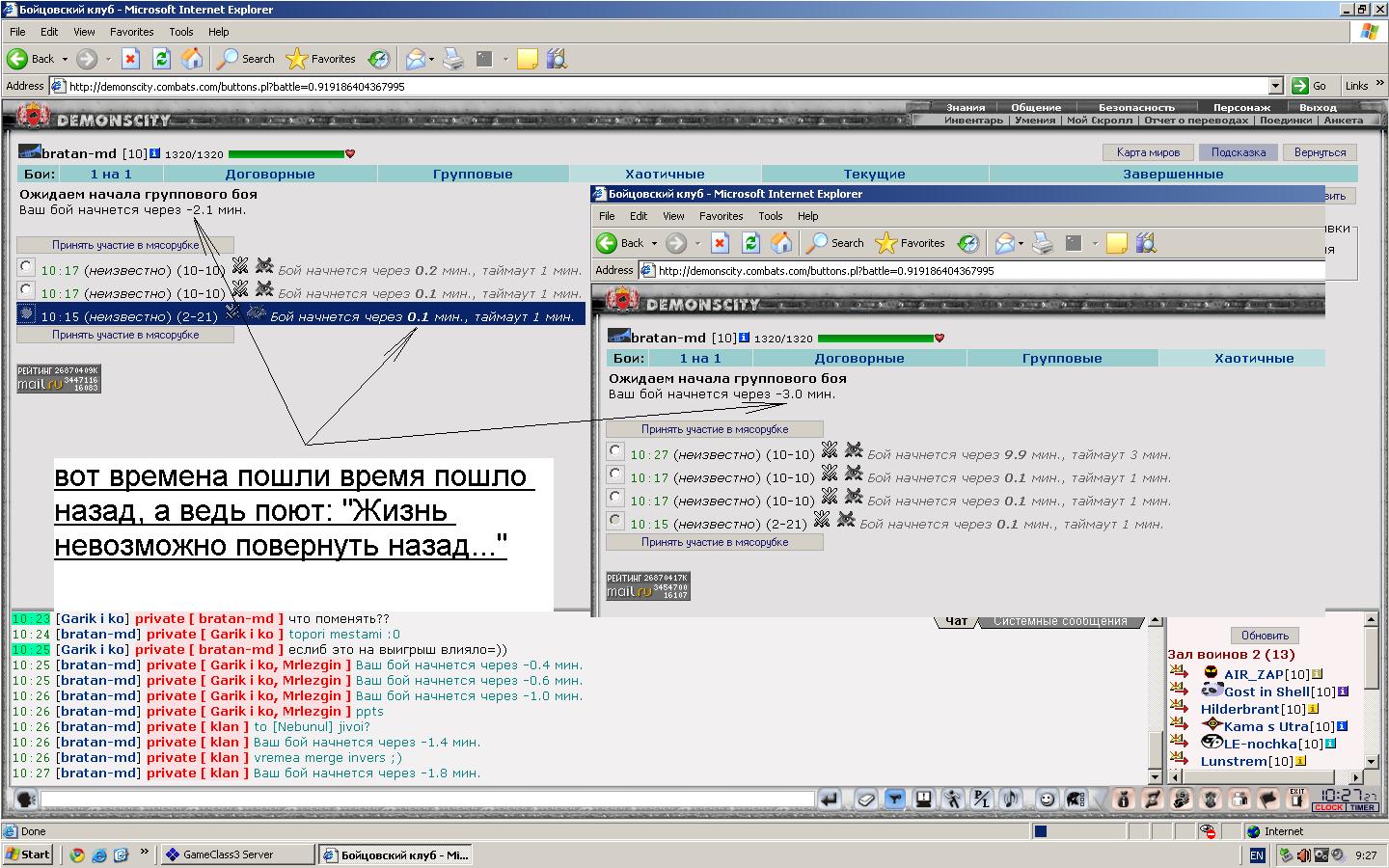This screenshot has height=868, width=1389.
Task: Open the Favorites star in main toolbar
Action: (321, 59)
